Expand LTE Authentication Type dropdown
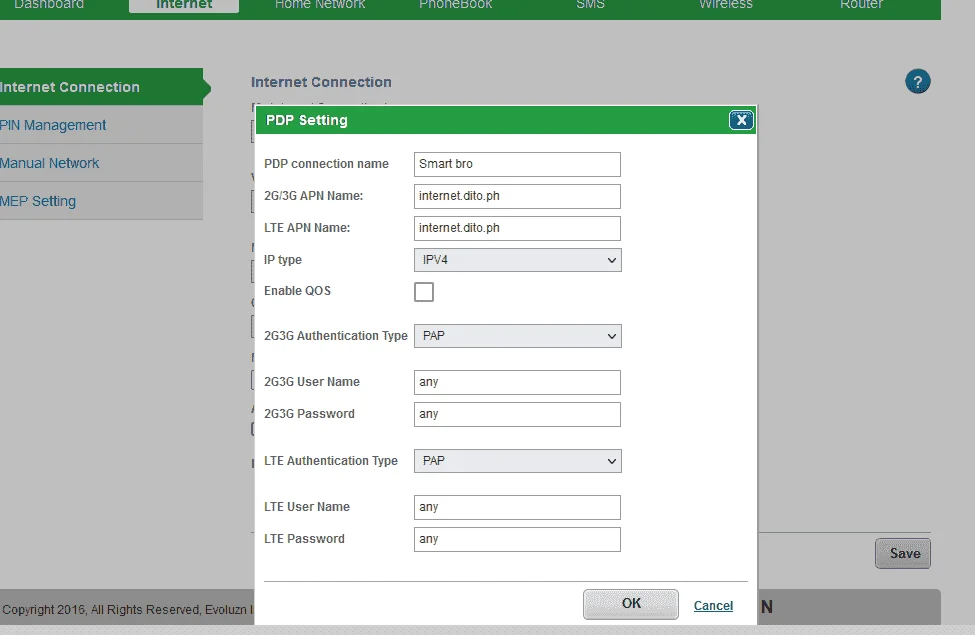This screenshot has width=975, height=635. (x=517, y=461)
